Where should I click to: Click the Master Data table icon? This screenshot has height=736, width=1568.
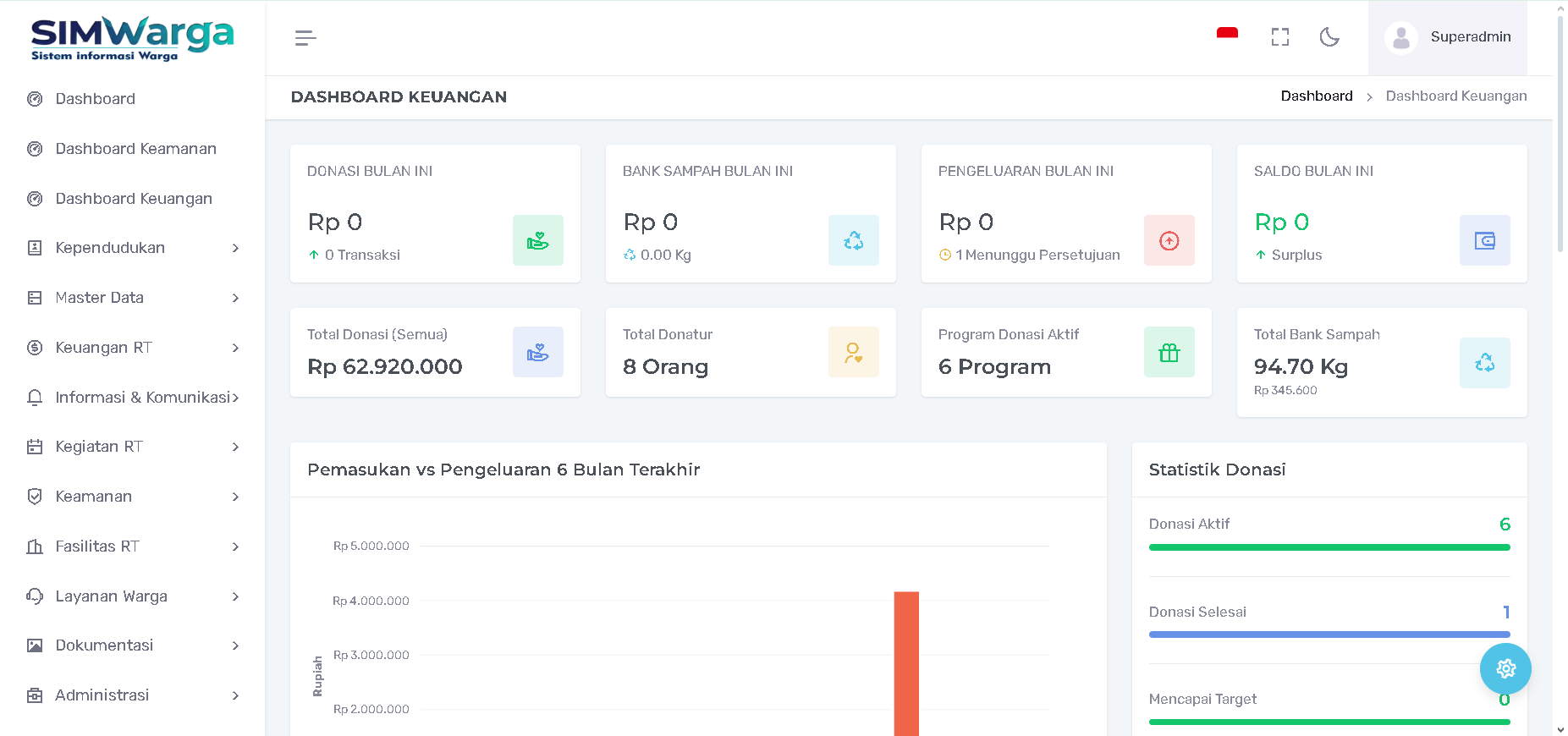[35, 298]
